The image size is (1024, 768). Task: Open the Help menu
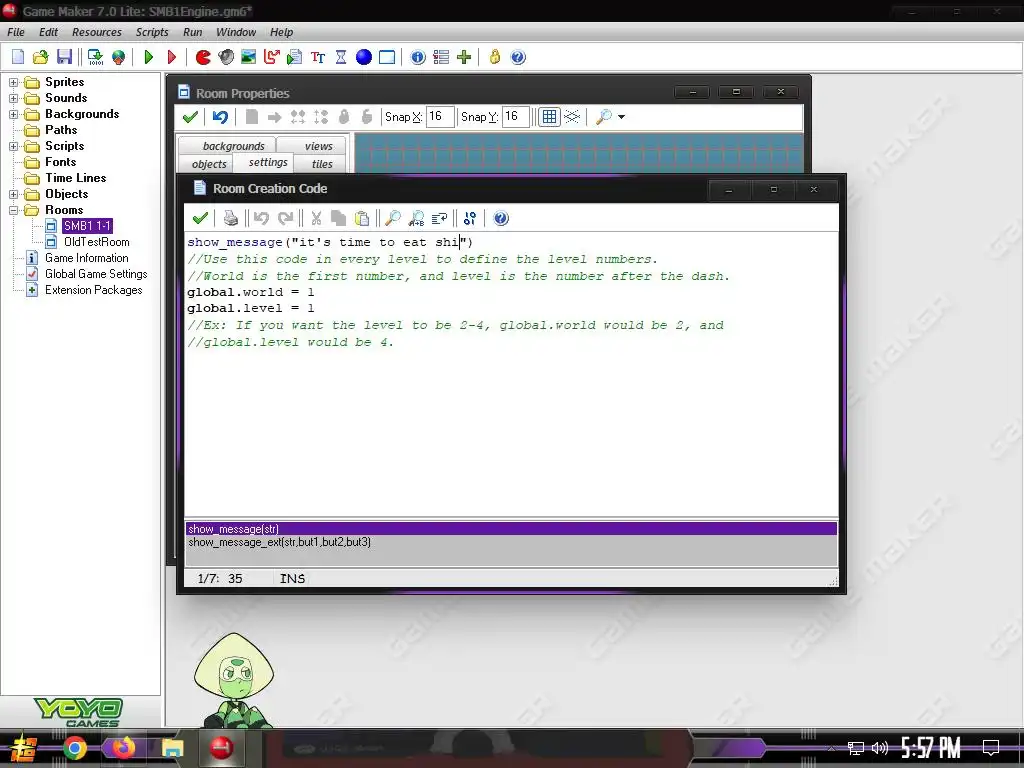[x=281, y=32]
